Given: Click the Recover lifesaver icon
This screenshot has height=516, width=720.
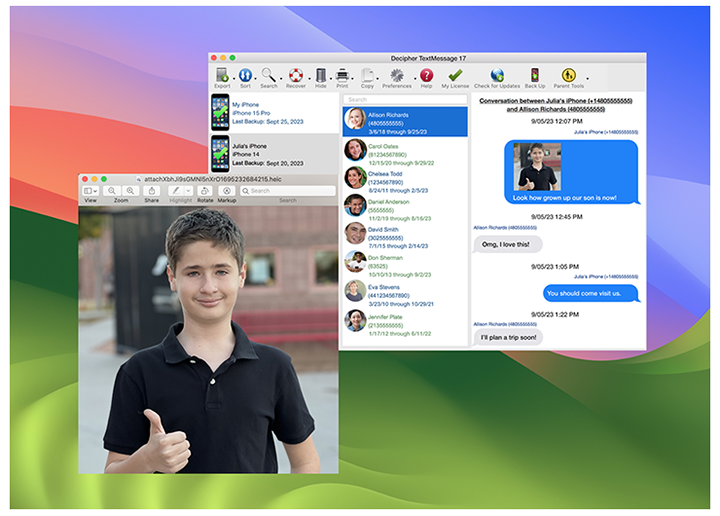Looking at the screenshot, I should (x=296, y=75).
